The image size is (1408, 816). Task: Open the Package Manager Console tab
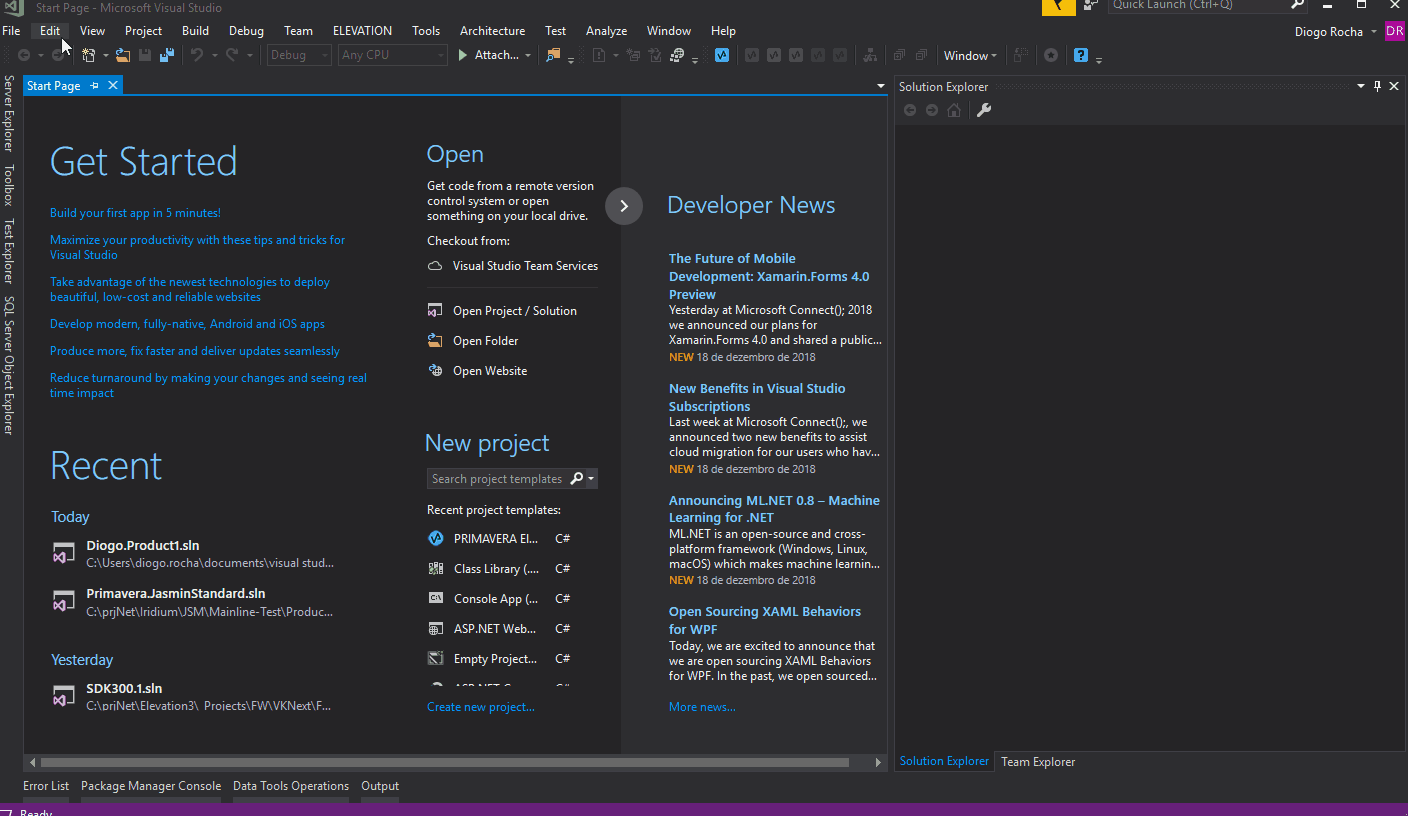click(151, 786)
